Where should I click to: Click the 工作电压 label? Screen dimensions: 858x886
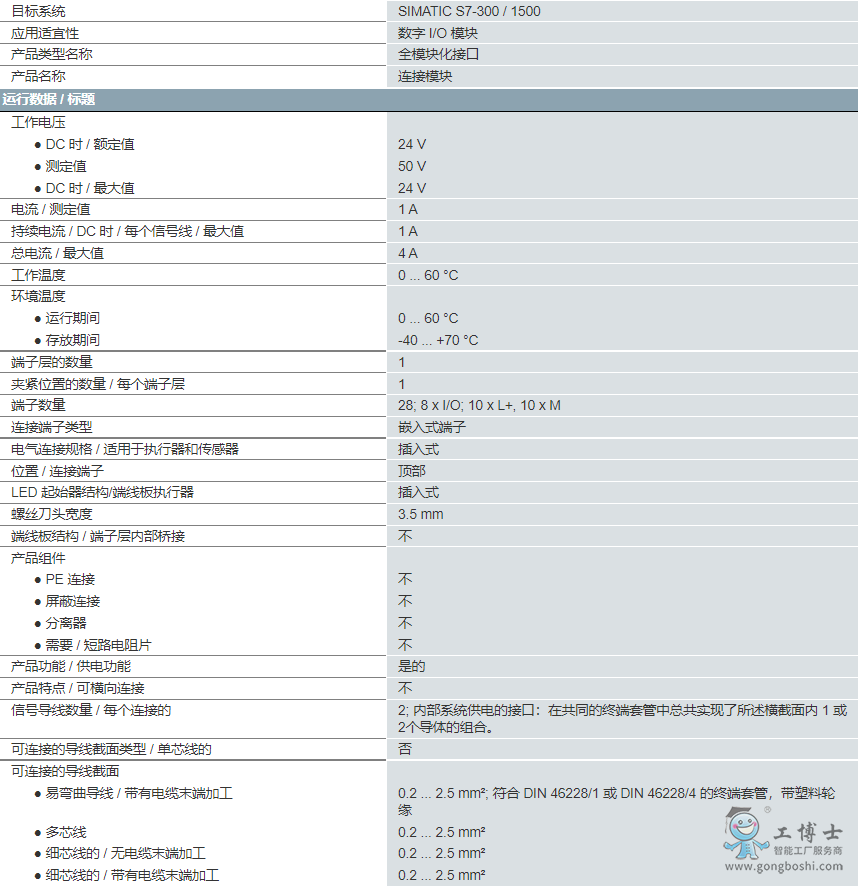(38, 122)
